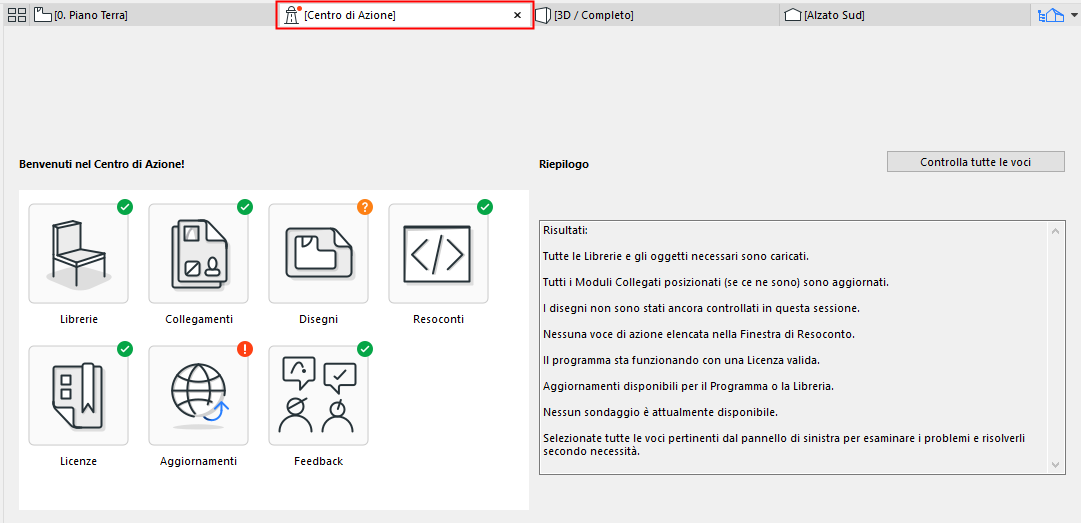The image size is (1081, 523).
Task: Open the Aggiornamenti globe icon tile
Action: 199,396
